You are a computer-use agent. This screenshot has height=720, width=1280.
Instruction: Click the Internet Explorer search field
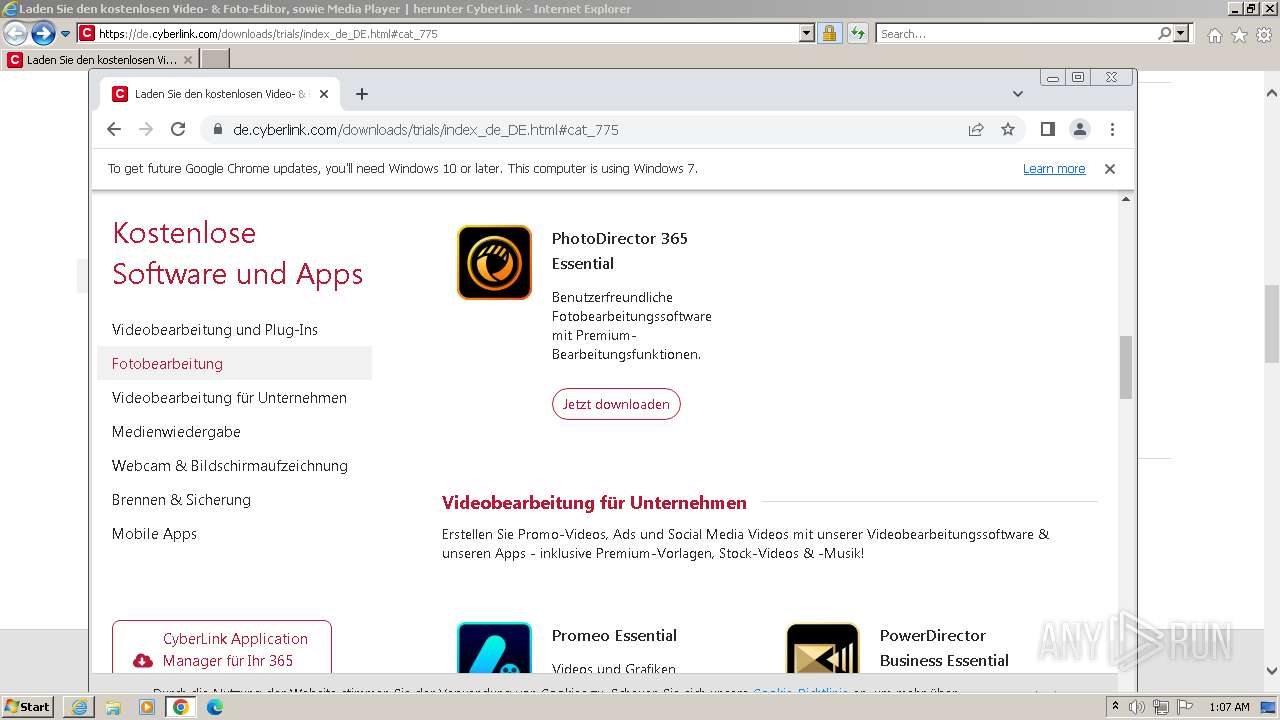click(x=1015, y=34)
